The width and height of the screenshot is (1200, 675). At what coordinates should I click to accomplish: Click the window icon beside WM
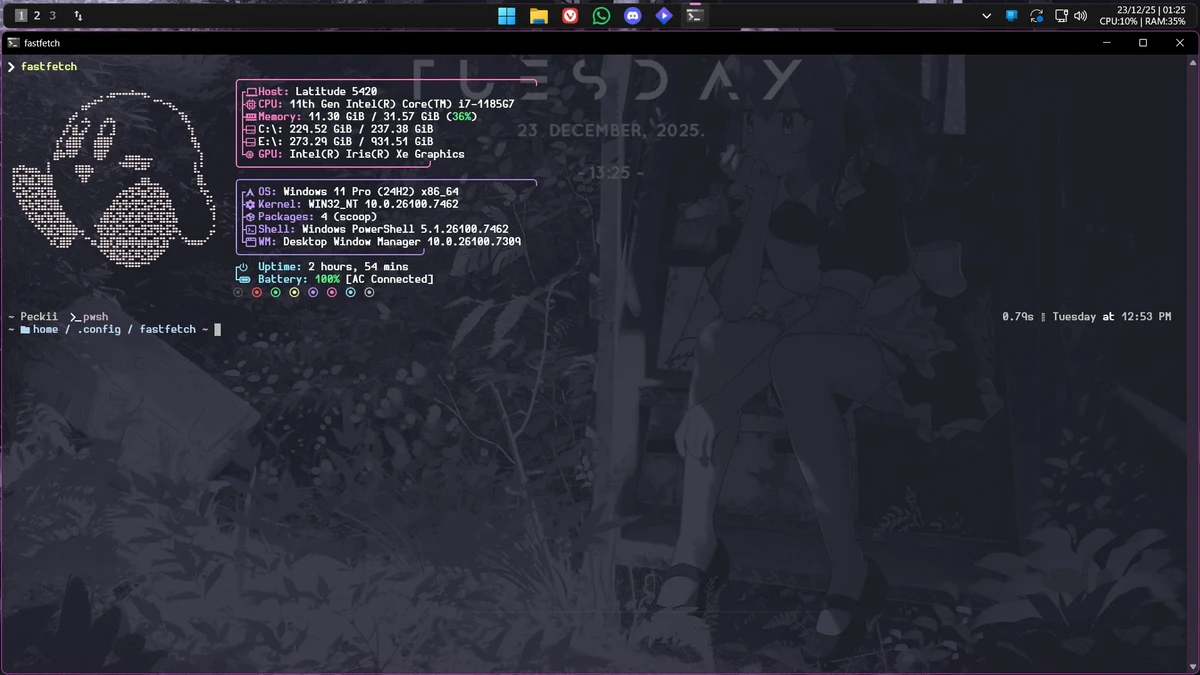click(x=250, y=242)
